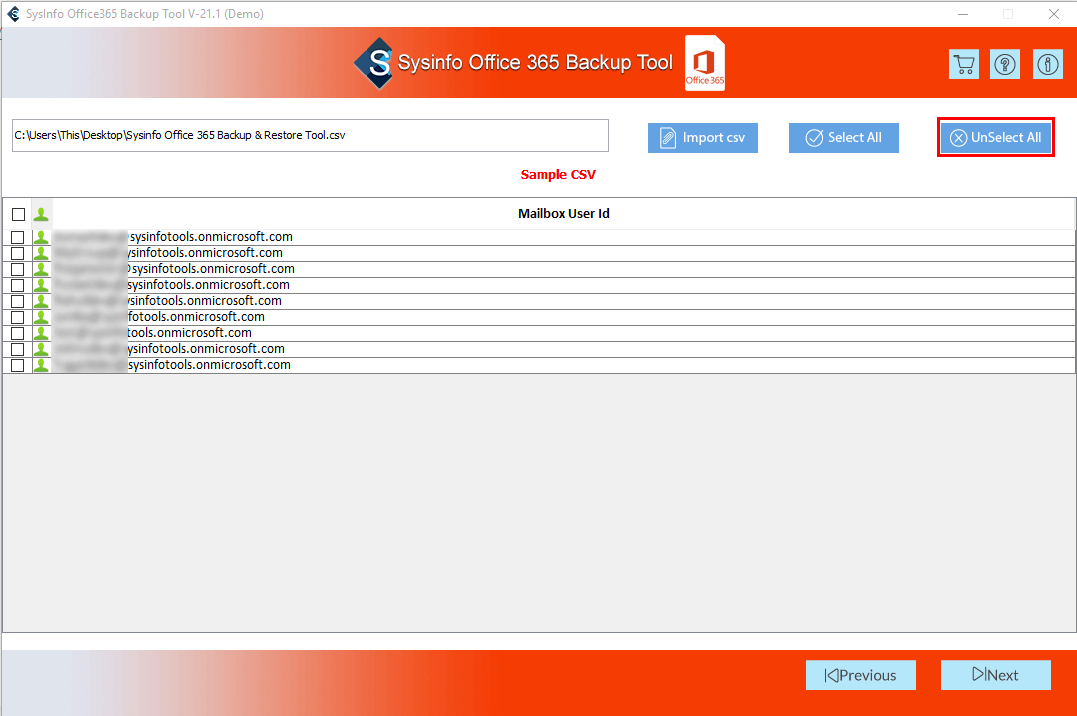Click the UnSelect All button
1077x716 pixels.
(x=996, y=137)
